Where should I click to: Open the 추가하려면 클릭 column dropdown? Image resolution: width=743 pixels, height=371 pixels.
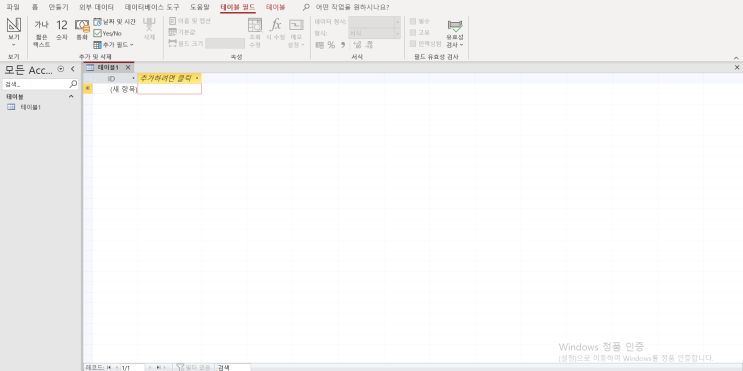coord(197,78)
